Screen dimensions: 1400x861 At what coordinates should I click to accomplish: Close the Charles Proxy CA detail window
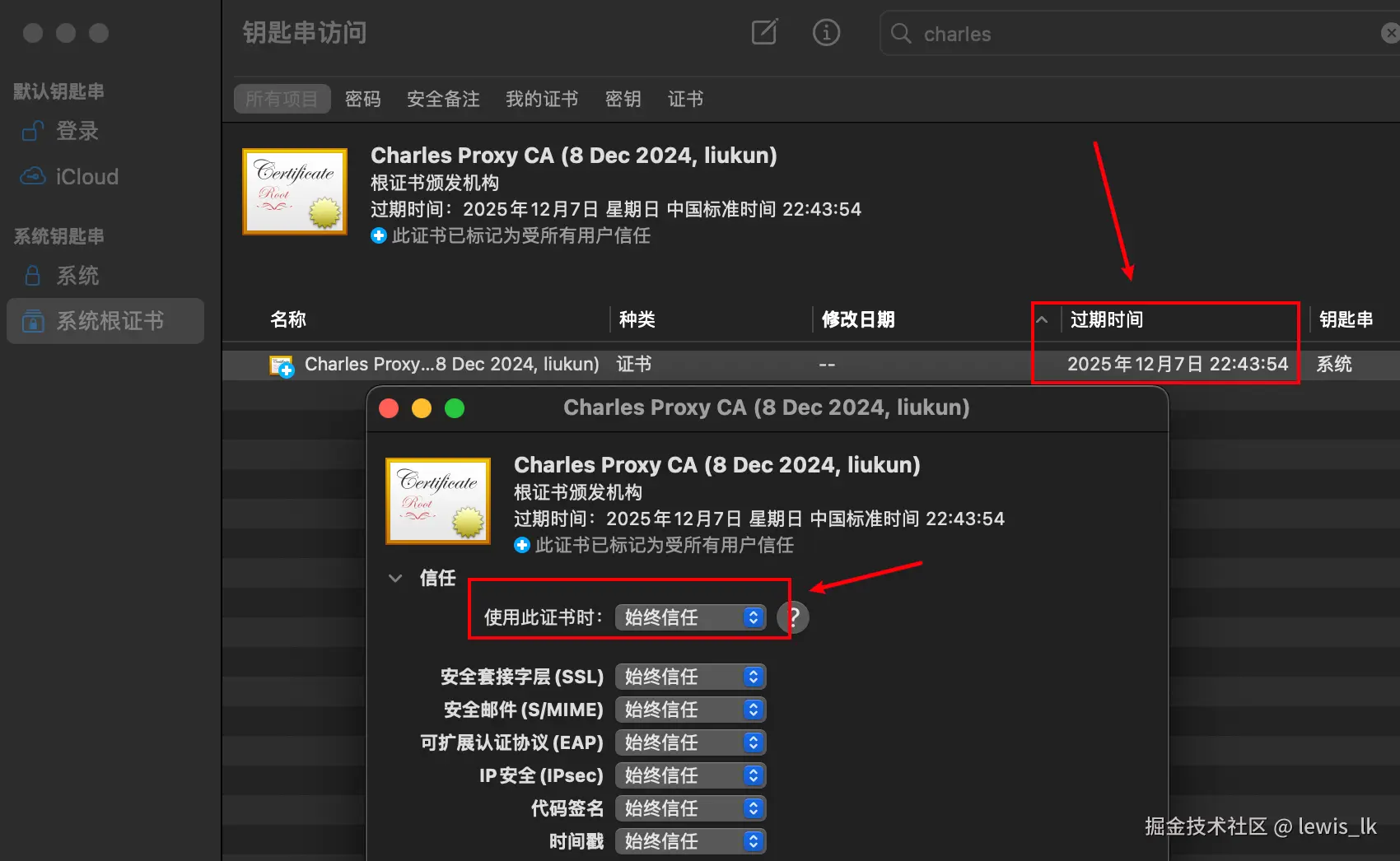(389, 408)
